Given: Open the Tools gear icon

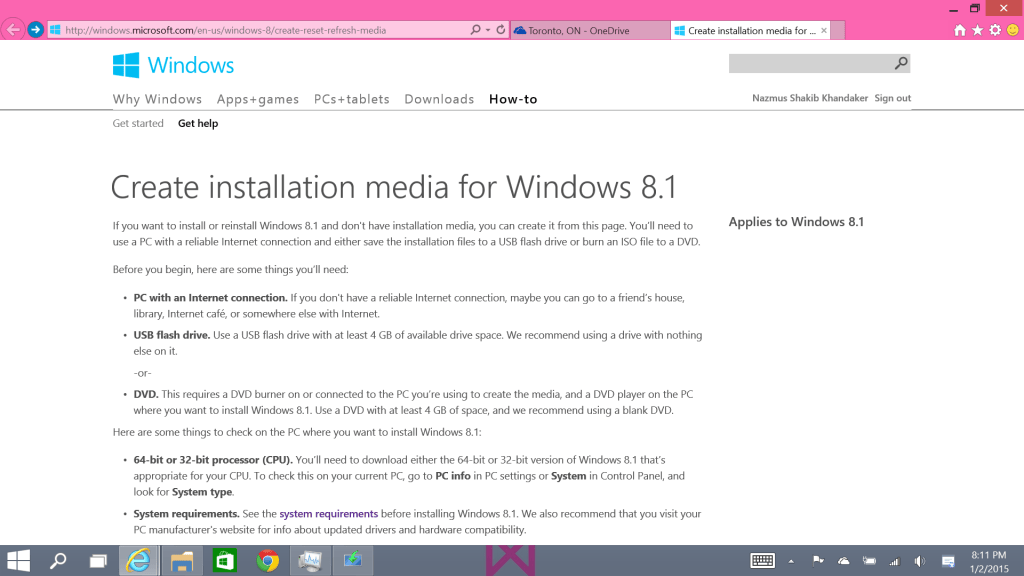Looking at the screenshot, I should 995,30.
